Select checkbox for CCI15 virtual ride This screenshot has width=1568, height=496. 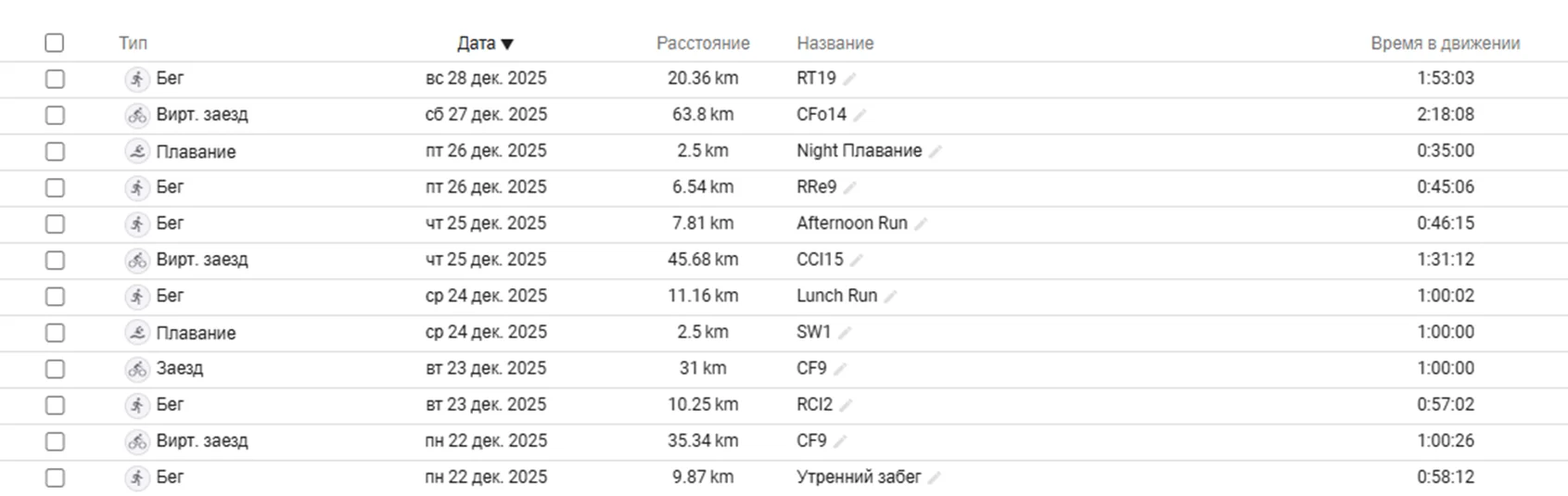(x=55, y=261)
